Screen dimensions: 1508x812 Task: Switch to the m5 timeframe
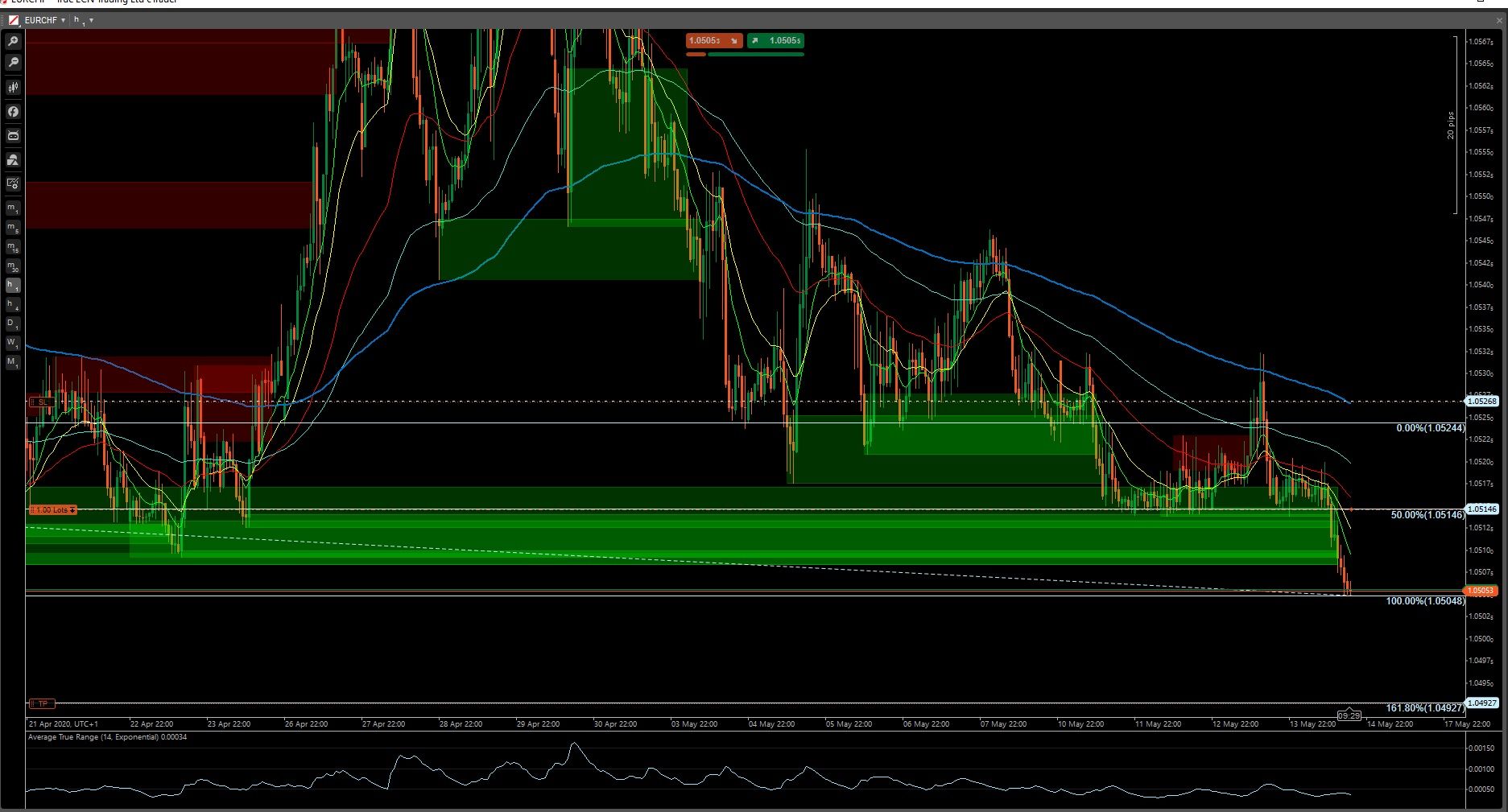click(x=13, y=228)
